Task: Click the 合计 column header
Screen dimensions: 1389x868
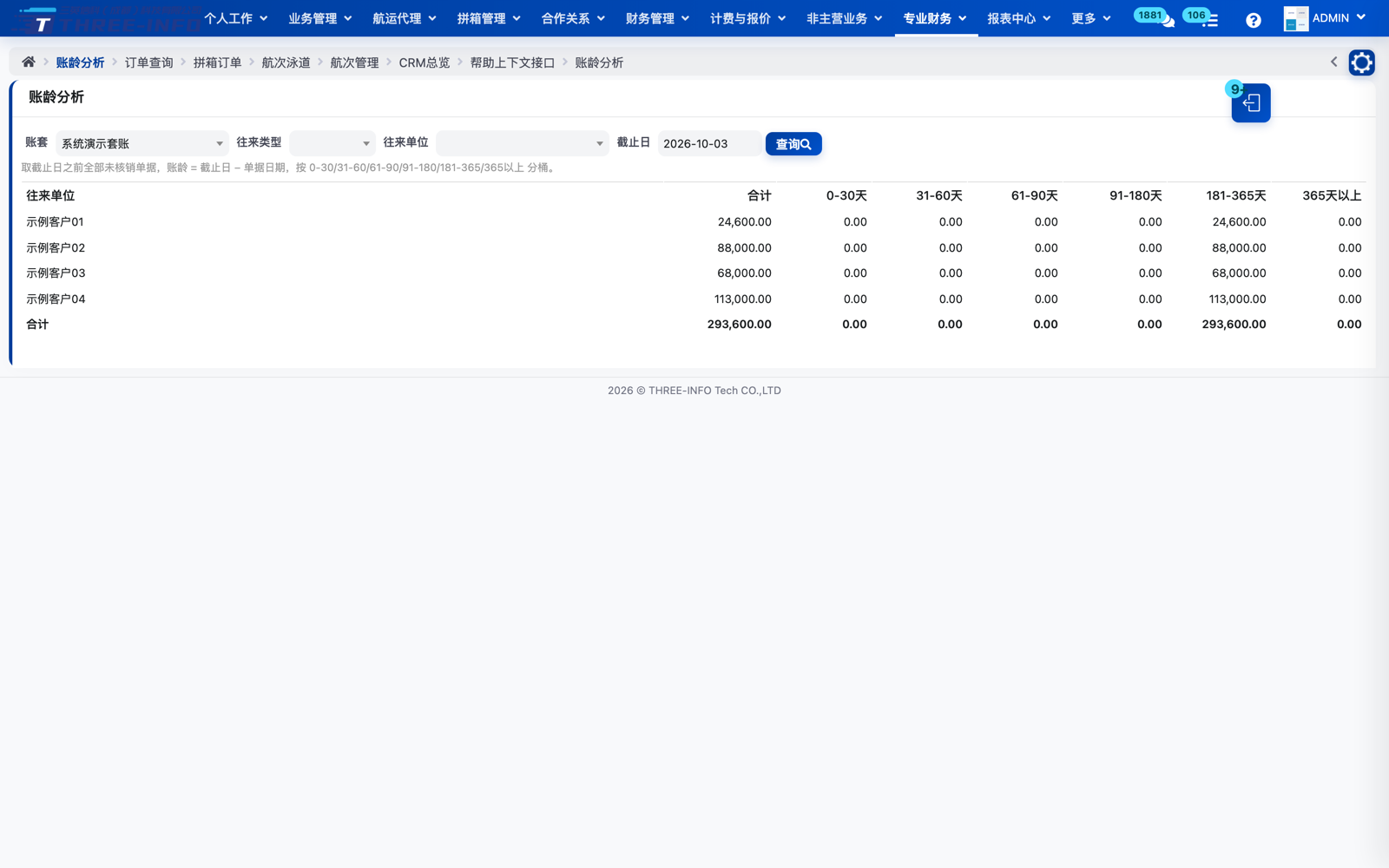Action: (x=760, y=195)
